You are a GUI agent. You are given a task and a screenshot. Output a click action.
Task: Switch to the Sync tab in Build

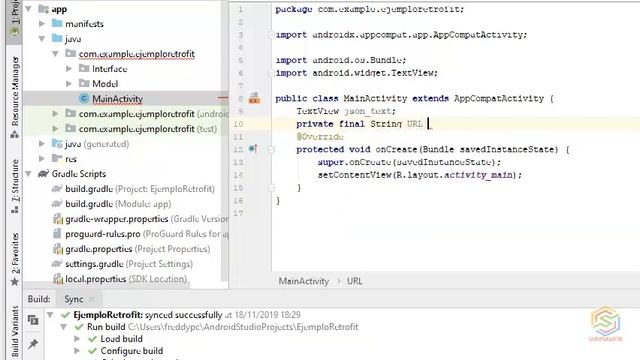pos(73,299)
